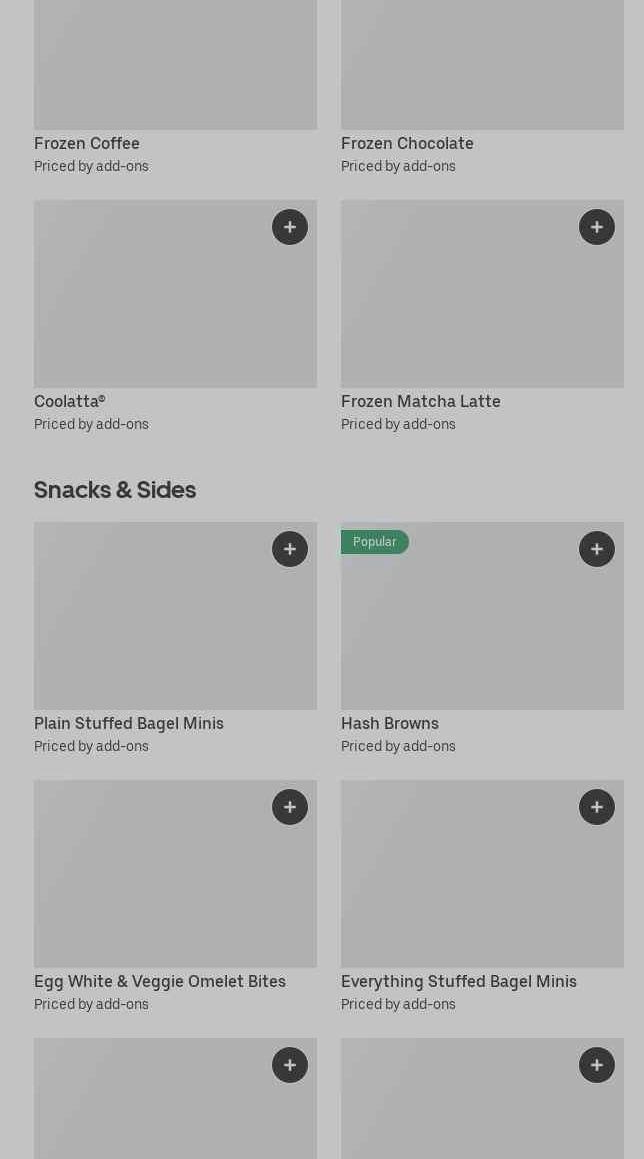Open the Frozen Chocolate name link
Image resolution: width=644 pixels, height=1159 pixels.
coord(407,143)
